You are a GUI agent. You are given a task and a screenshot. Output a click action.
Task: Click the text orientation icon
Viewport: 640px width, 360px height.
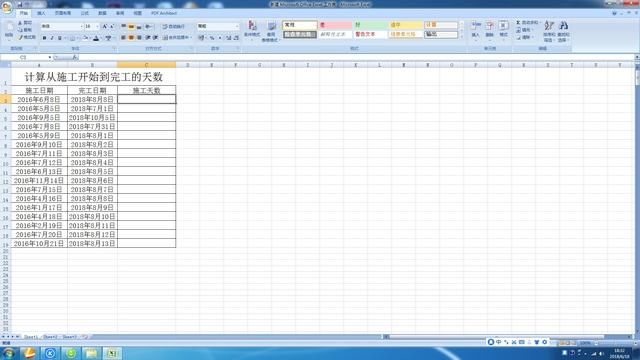[x=149, y=26]
